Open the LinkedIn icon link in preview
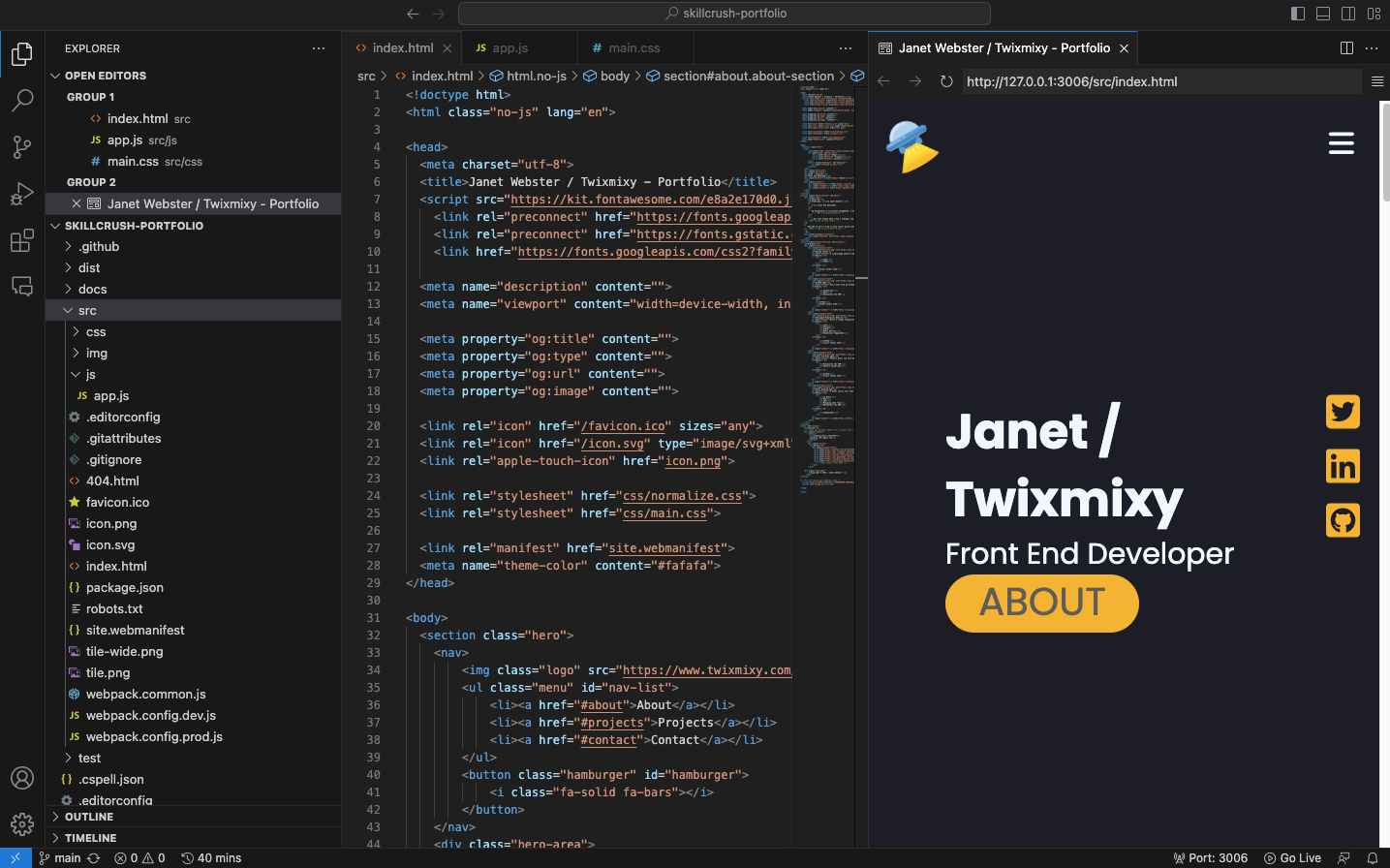1390x868 pixels. (1343, 466)
